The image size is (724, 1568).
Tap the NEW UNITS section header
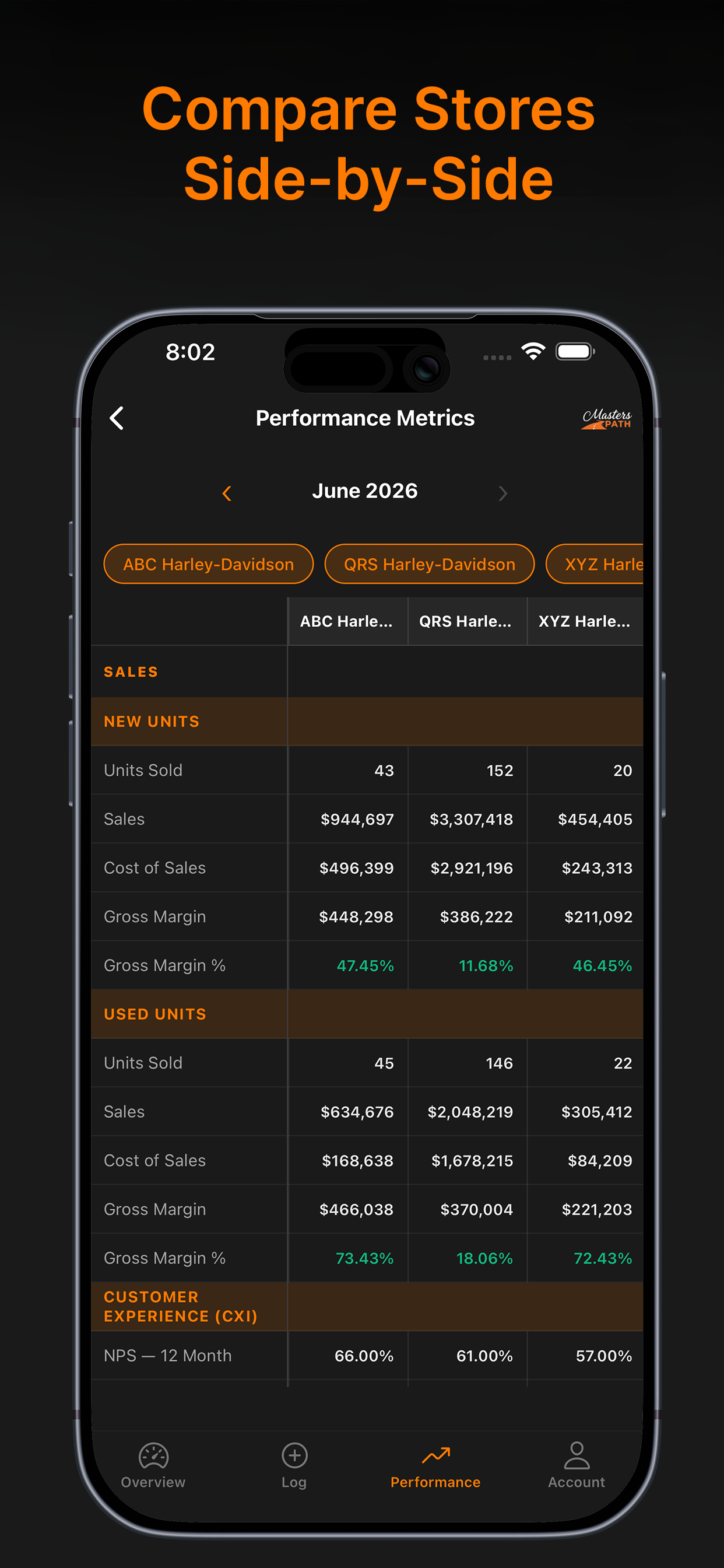[x=367, y=722]
